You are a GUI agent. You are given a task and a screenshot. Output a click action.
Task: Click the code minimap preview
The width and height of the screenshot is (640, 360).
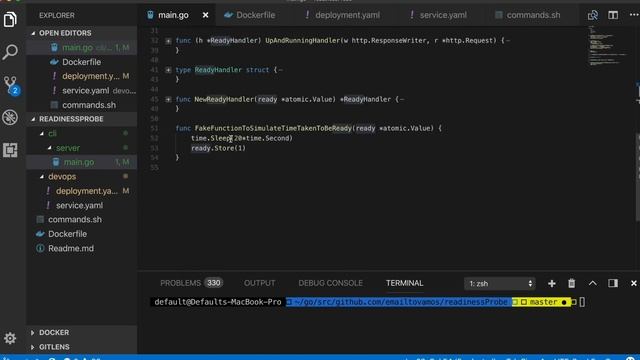pyautogui.click(x=608, y=46)
